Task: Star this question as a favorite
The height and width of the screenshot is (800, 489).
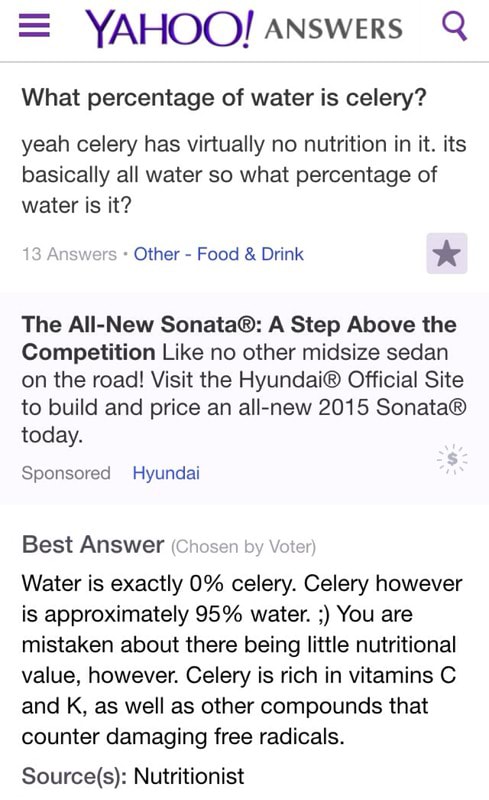Action: (x=447, y=254)
